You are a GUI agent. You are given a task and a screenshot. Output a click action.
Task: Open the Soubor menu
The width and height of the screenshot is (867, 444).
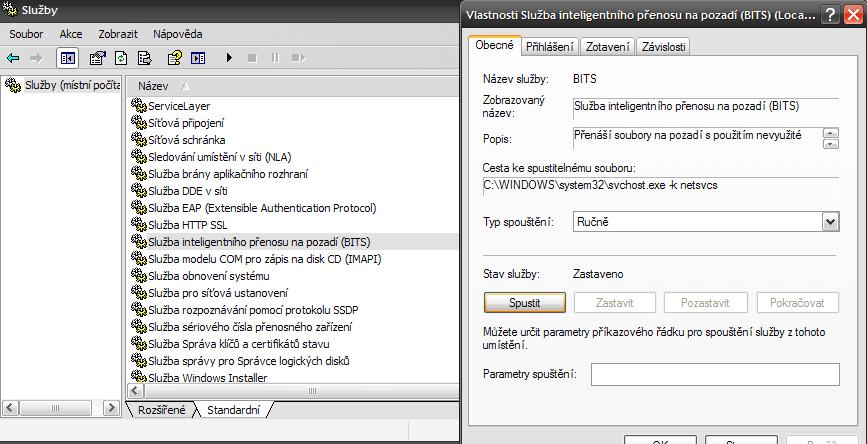(x=26, y=34)
